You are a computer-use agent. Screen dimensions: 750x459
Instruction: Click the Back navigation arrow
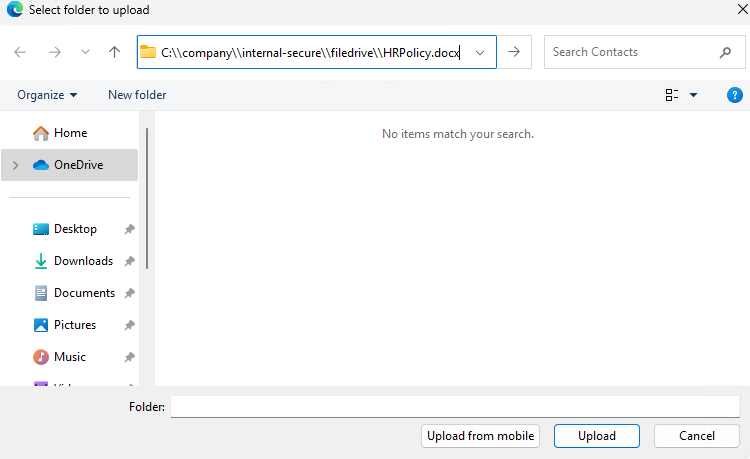coord(21,52)
